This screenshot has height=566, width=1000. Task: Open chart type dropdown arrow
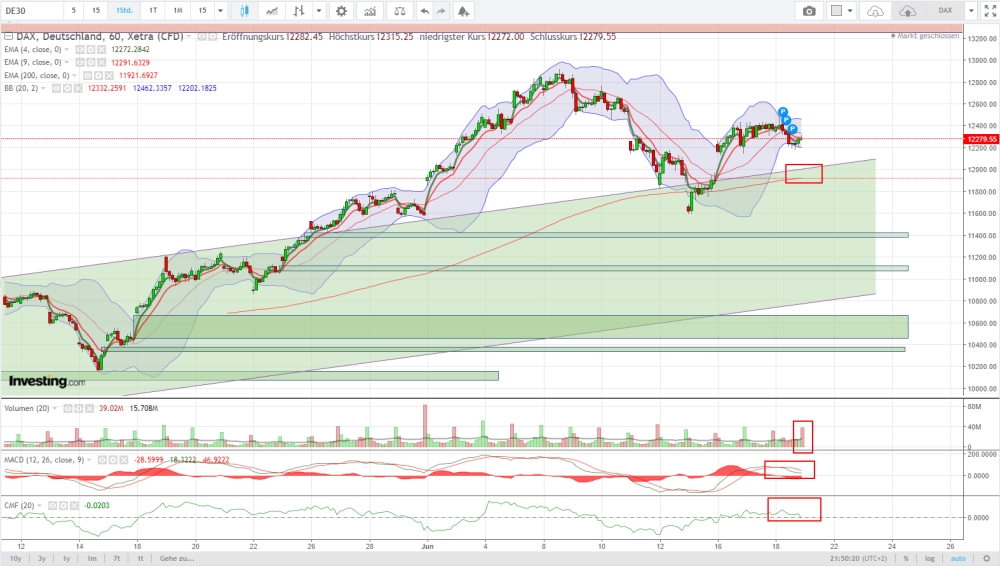point(319,11)
